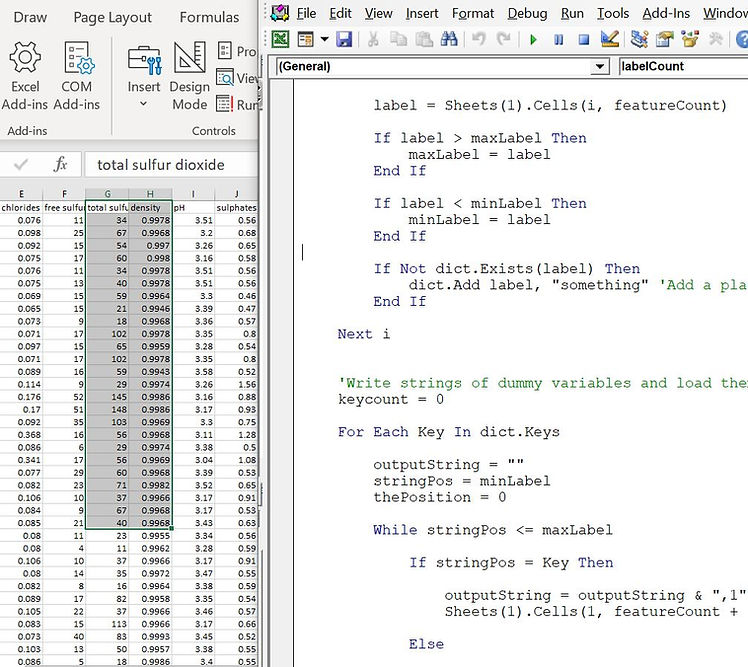The height and width of the screenshot is (667, 748).
Task: Click the chlorides header cell
Action: coord(21,208)
